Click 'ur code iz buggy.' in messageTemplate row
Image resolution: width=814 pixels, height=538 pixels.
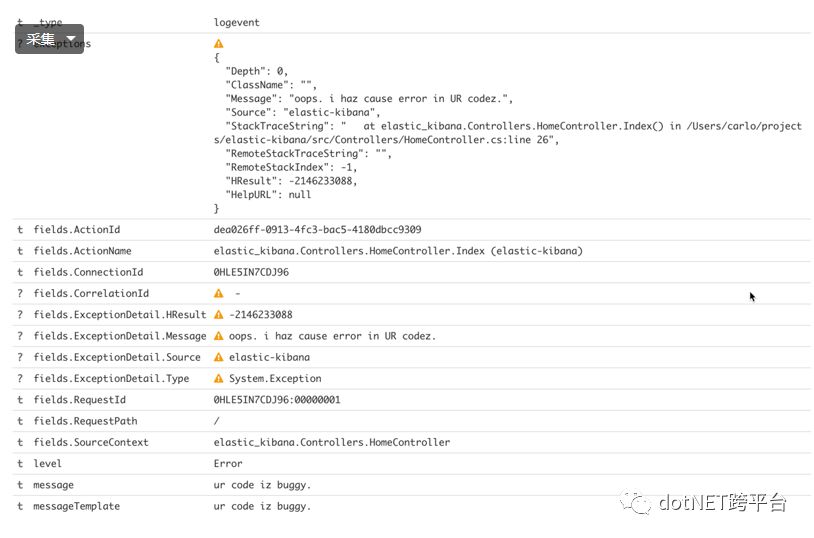pyautogui.click(x=262, y=506)
